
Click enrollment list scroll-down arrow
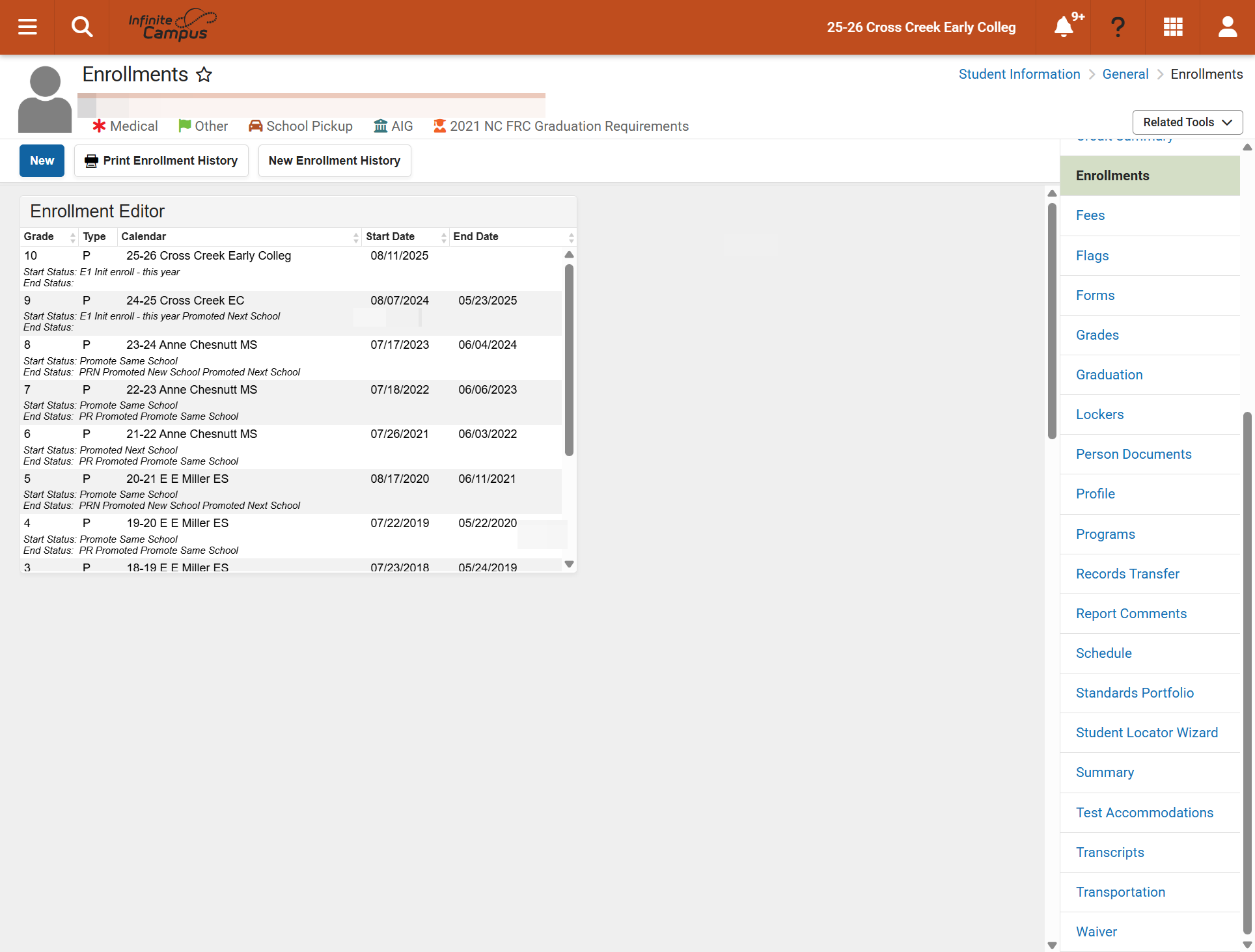[x=570, y=564]
